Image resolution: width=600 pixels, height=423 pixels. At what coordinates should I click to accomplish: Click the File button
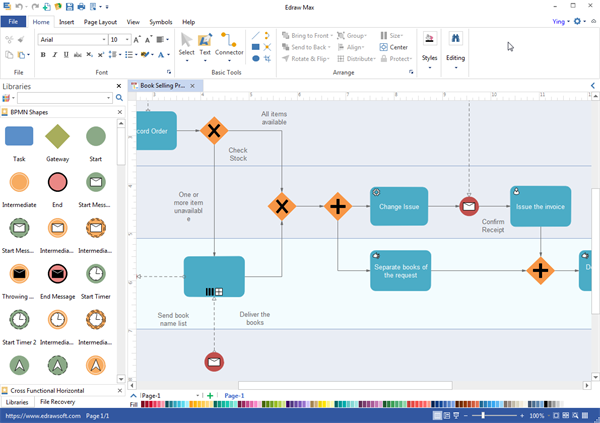(x=14, y=21)
